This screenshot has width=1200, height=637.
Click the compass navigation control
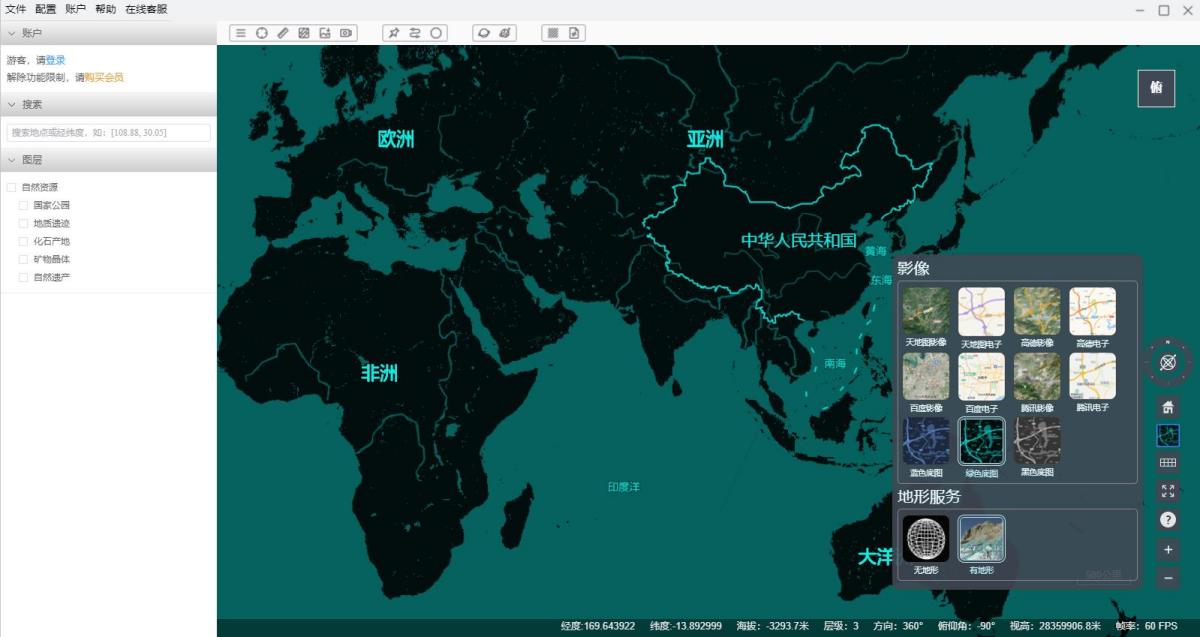pos(1167,362)
